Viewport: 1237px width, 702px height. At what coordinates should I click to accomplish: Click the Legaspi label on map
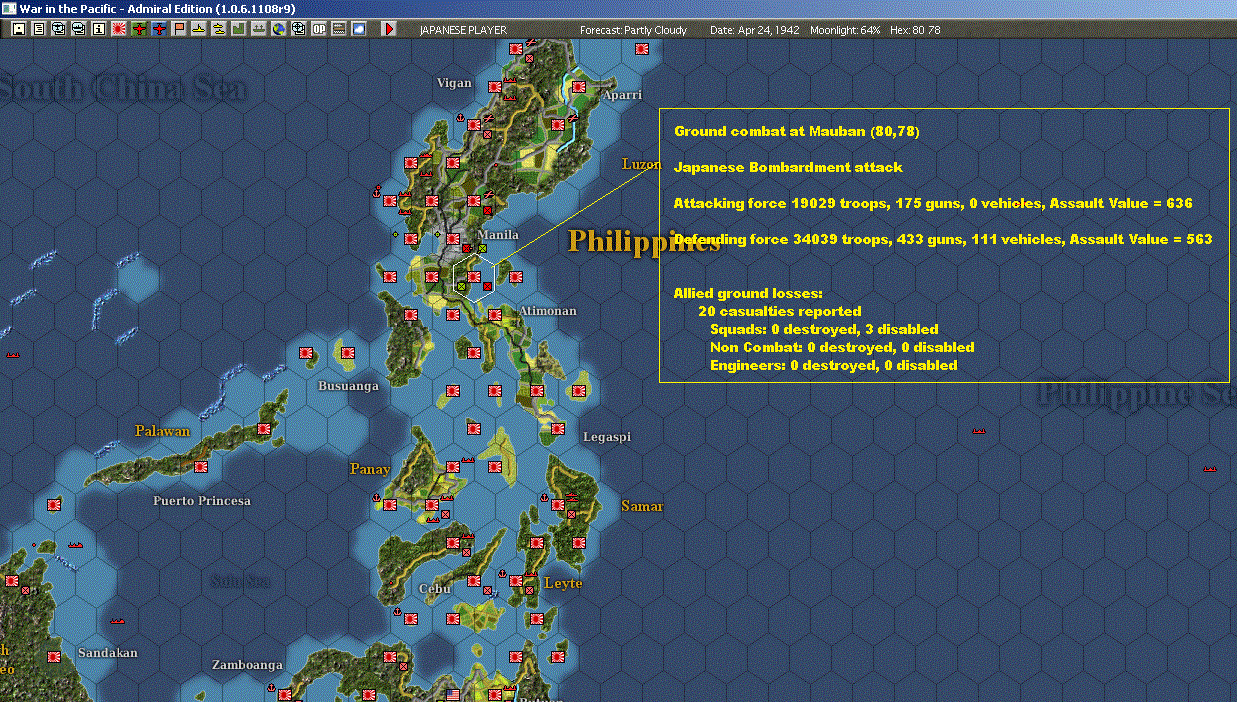pyautogui.click(x=607, y=437)
